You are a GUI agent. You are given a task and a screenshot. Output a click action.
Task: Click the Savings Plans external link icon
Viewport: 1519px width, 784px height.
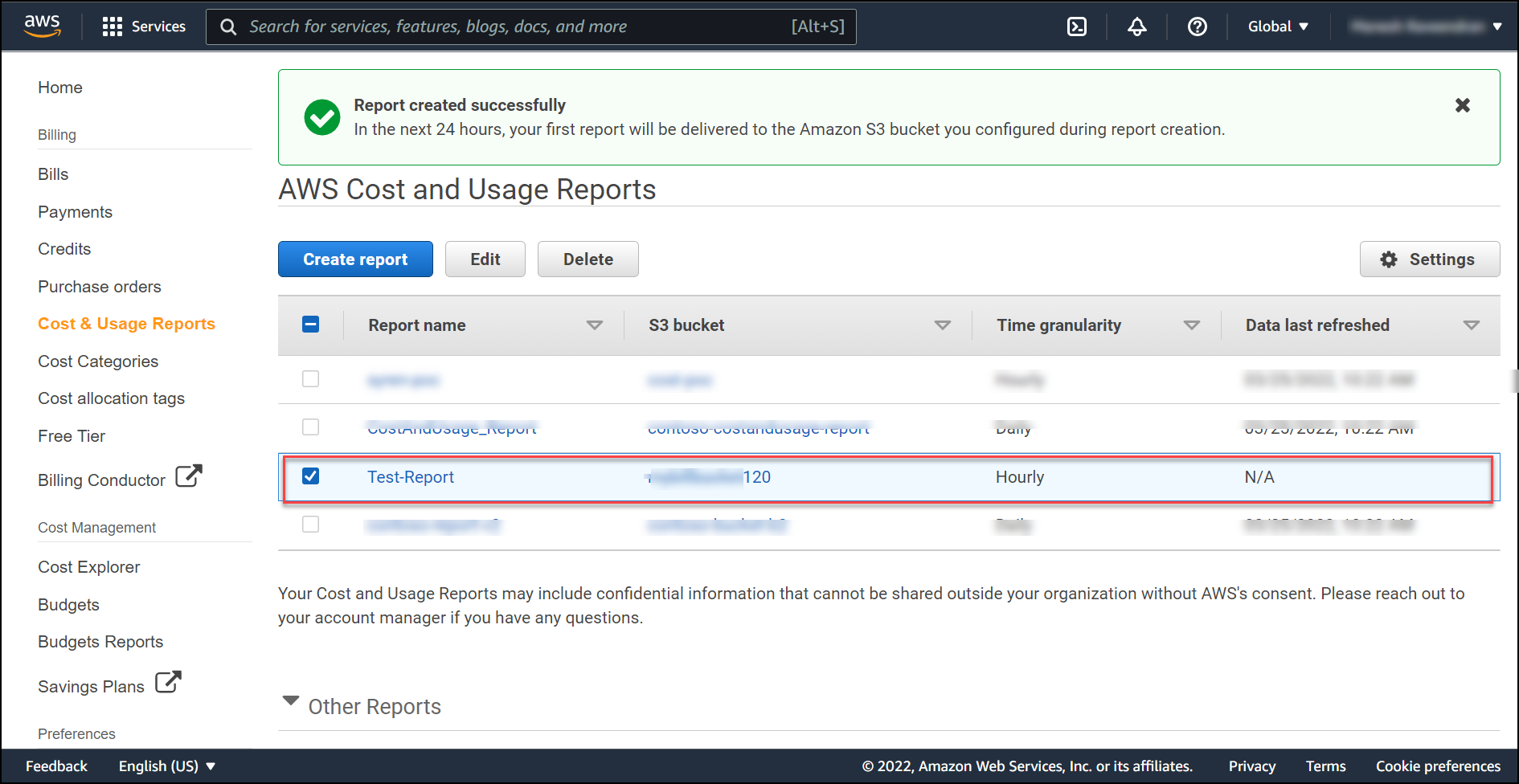click(x=168, y=682)
